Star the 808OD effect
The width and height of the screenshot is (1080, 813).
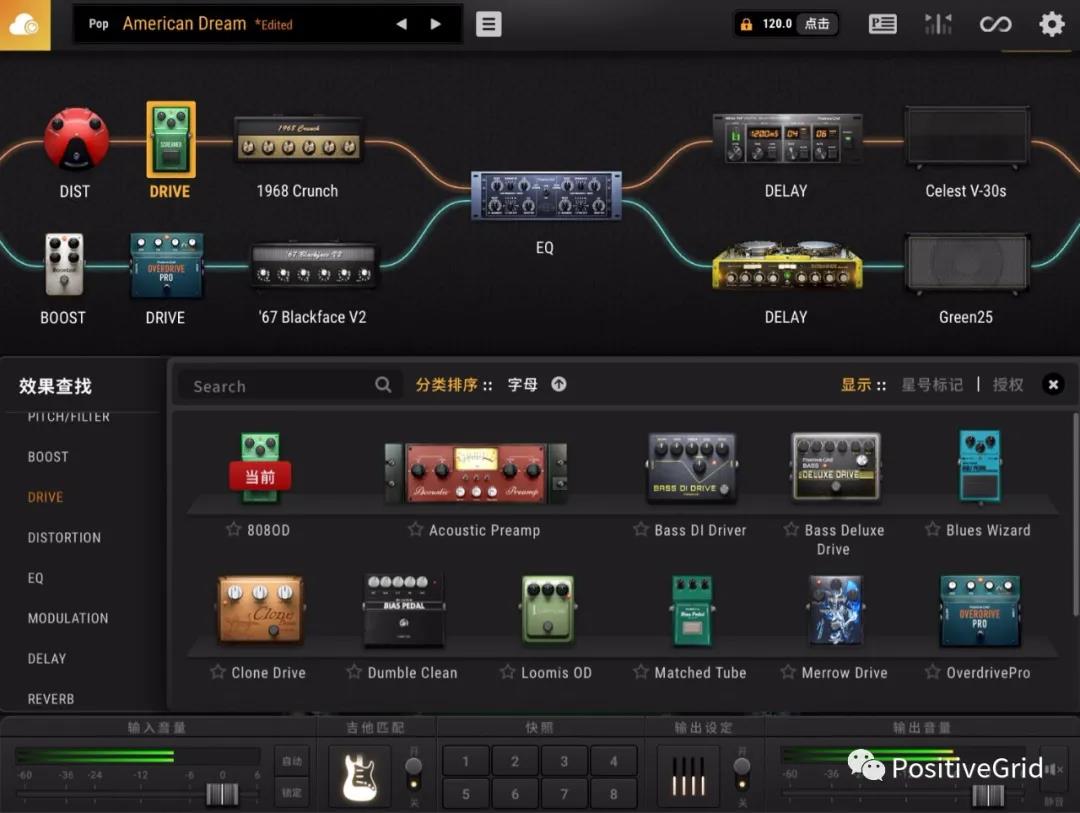tap(233, 529)
